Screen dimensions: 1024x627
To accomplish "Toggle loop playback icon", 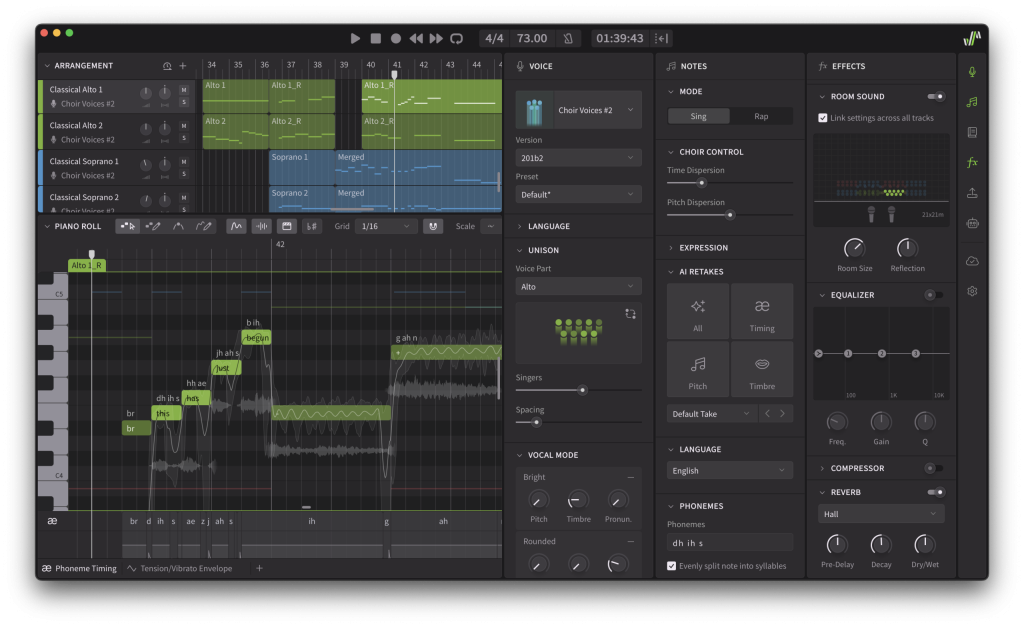I will click(456, 38).
